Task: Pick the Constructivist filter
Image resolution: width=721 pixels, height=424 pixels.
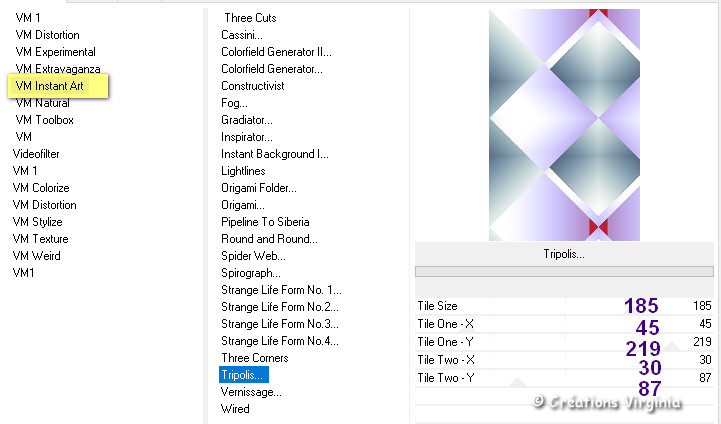Action: point(252,86)
